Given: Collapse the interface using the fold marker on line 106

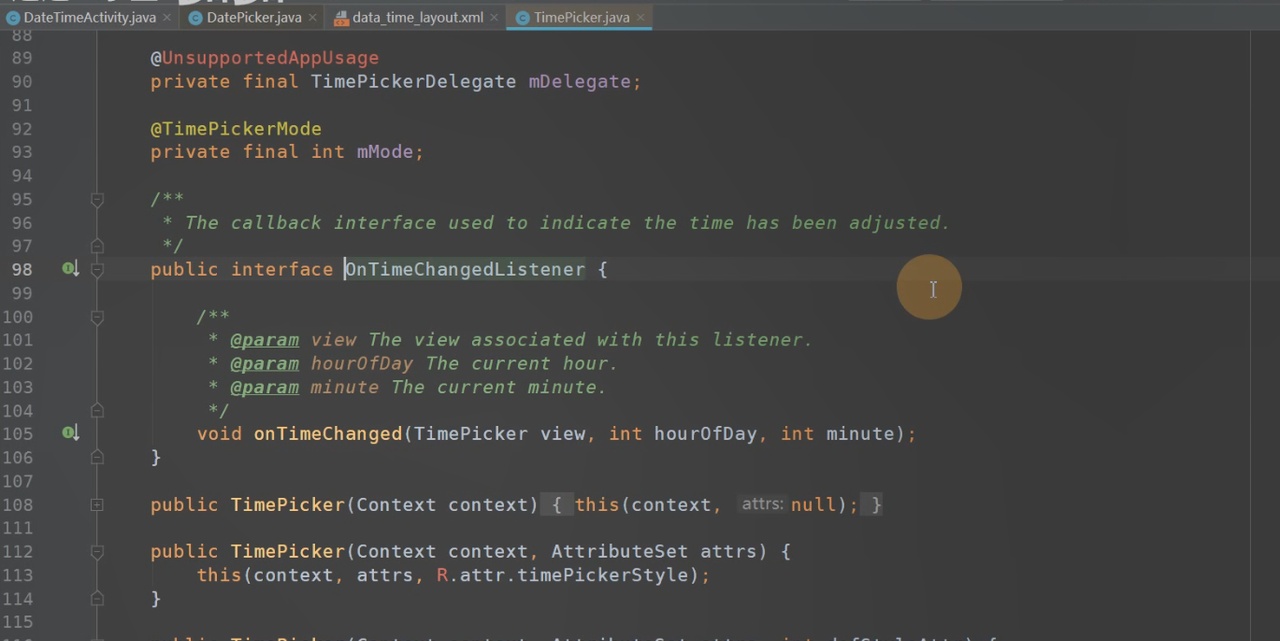Looking at the screenshot, I should point(97,457).
